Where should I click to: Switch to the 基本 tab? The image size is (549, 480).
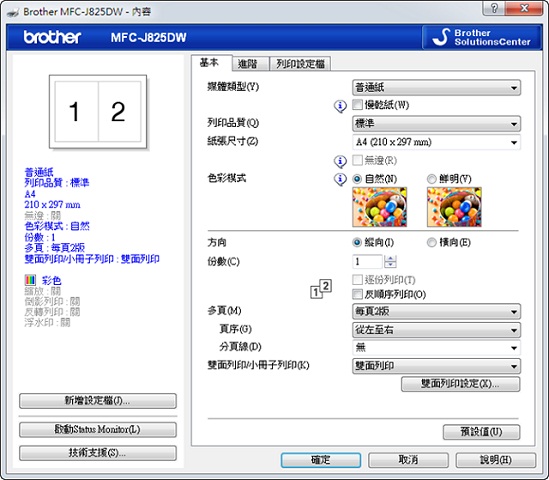(211, 63)
